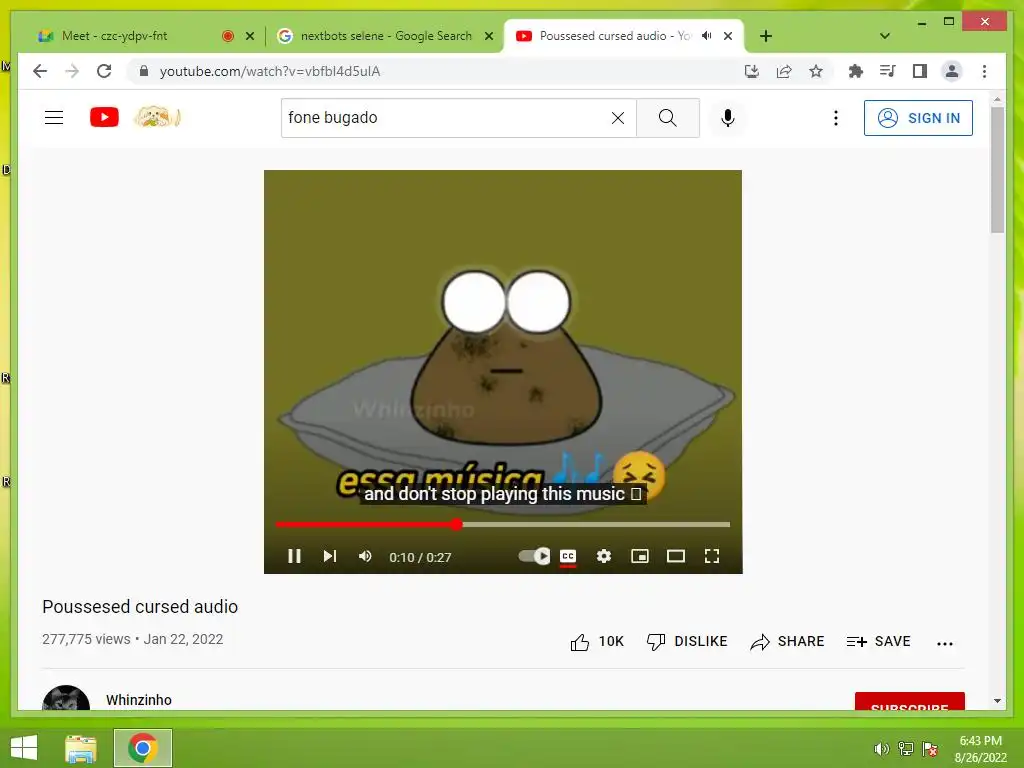Open more actions ellipsis below video
This screenshot has width=1024, height=768.
944,643
